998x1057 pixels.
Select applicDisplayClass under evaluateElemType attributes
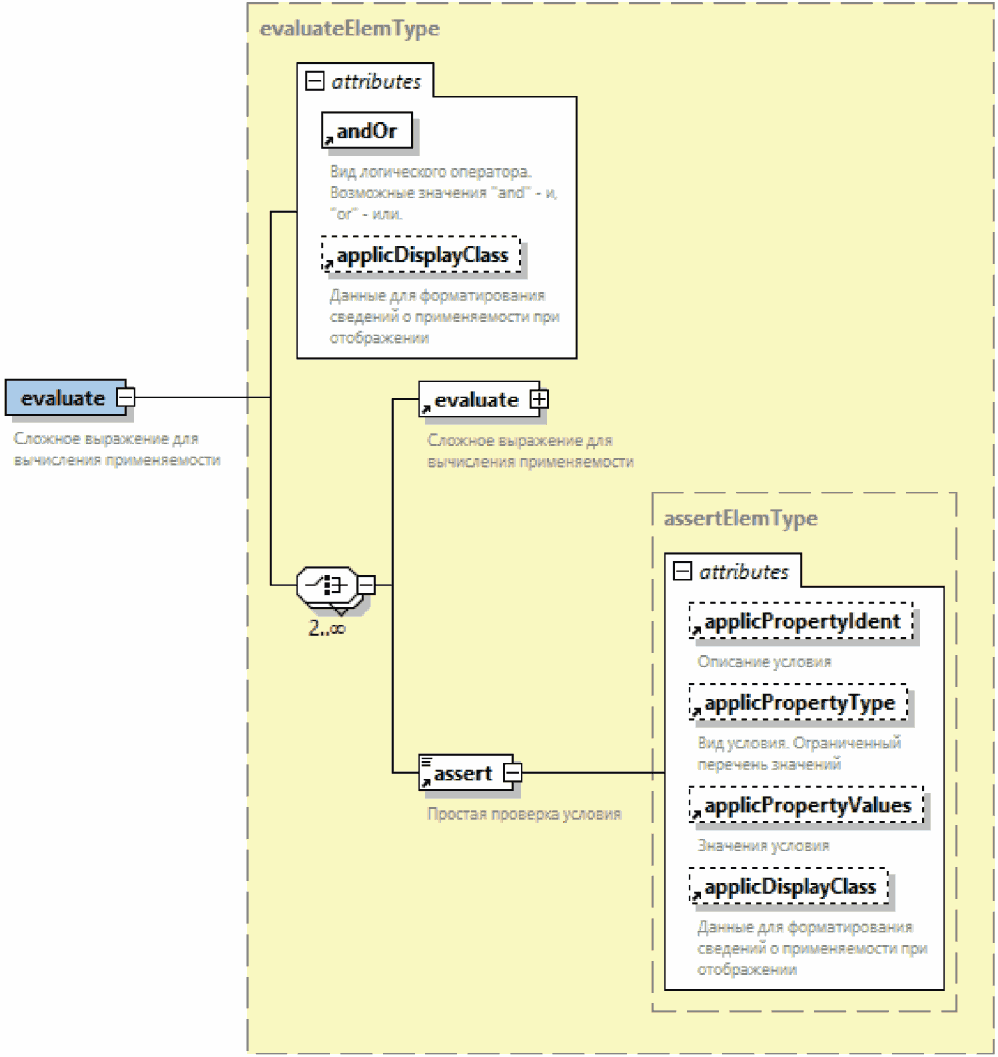[422, 255]
